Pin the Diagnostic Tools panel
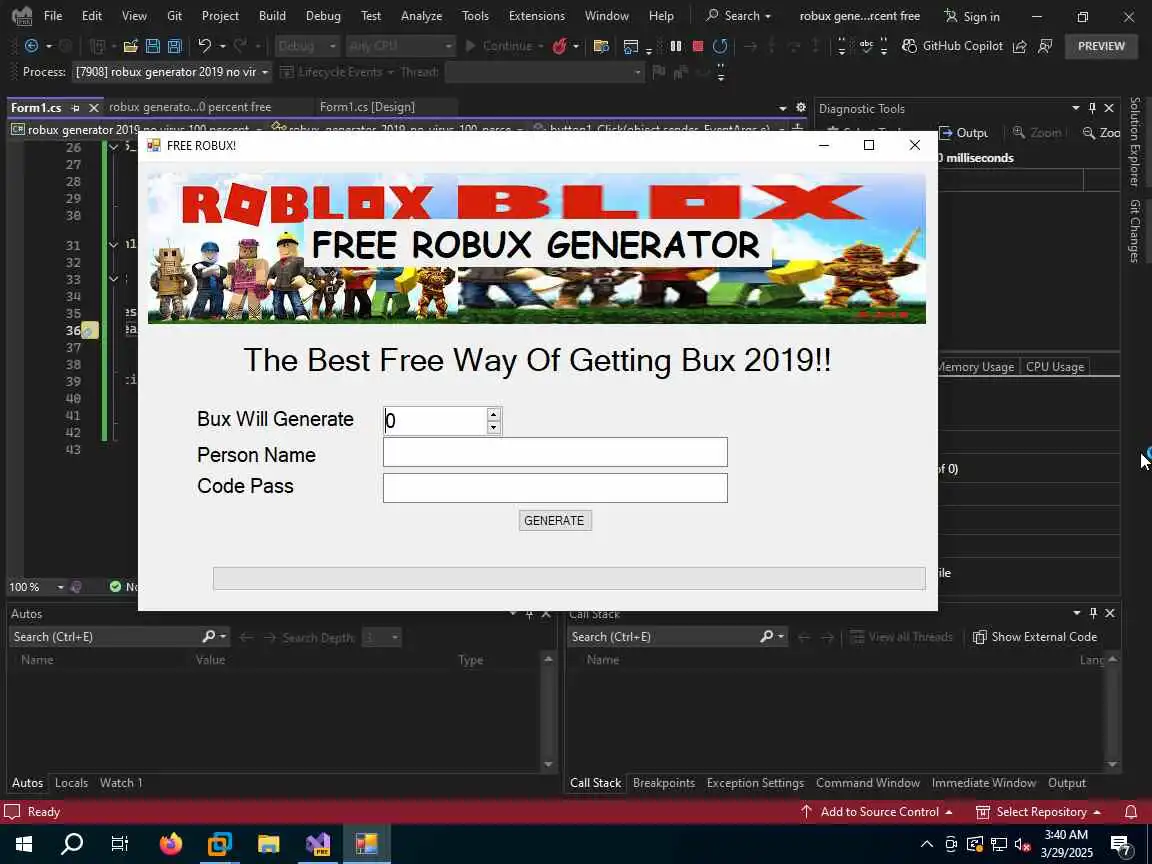This screenshot has width=1152, height=864. [1092, 108]
